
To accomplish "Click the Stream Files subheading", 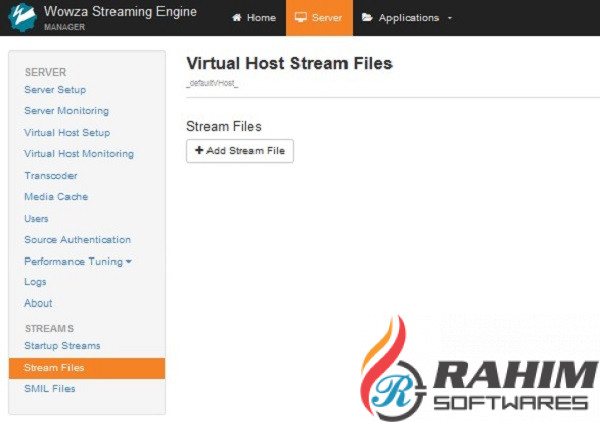I will point(224,127).
